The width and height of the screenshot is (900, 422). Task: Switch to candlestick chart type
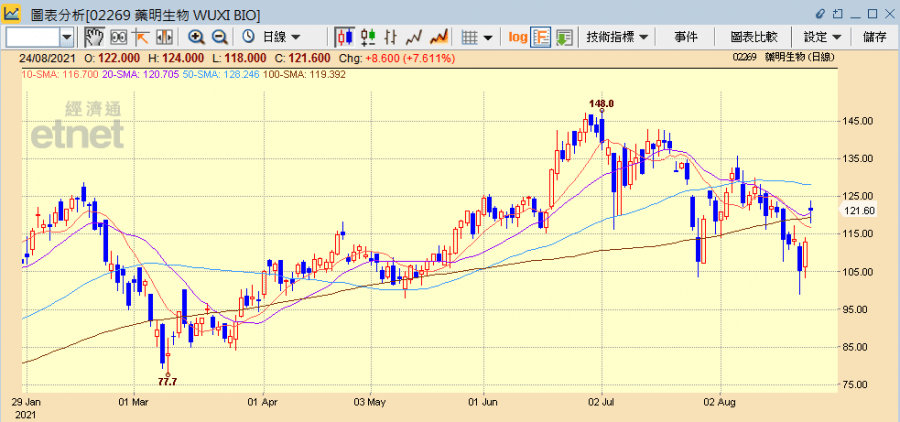pyautogui.click(x=345, y=37)
